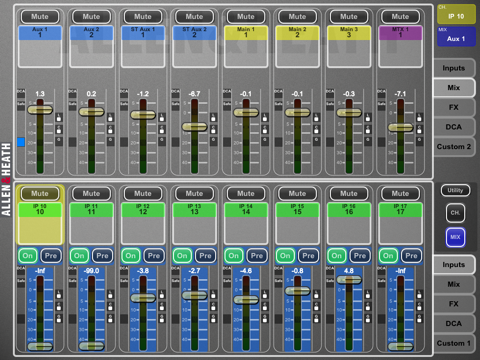Click the blue indicator on Aux 1 strip

(x=21, y=142)
